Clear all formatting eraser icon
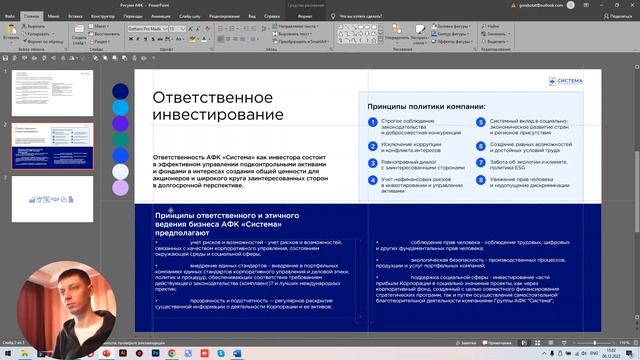This screenshot has width=640, height=360. (x=208, y=29)
